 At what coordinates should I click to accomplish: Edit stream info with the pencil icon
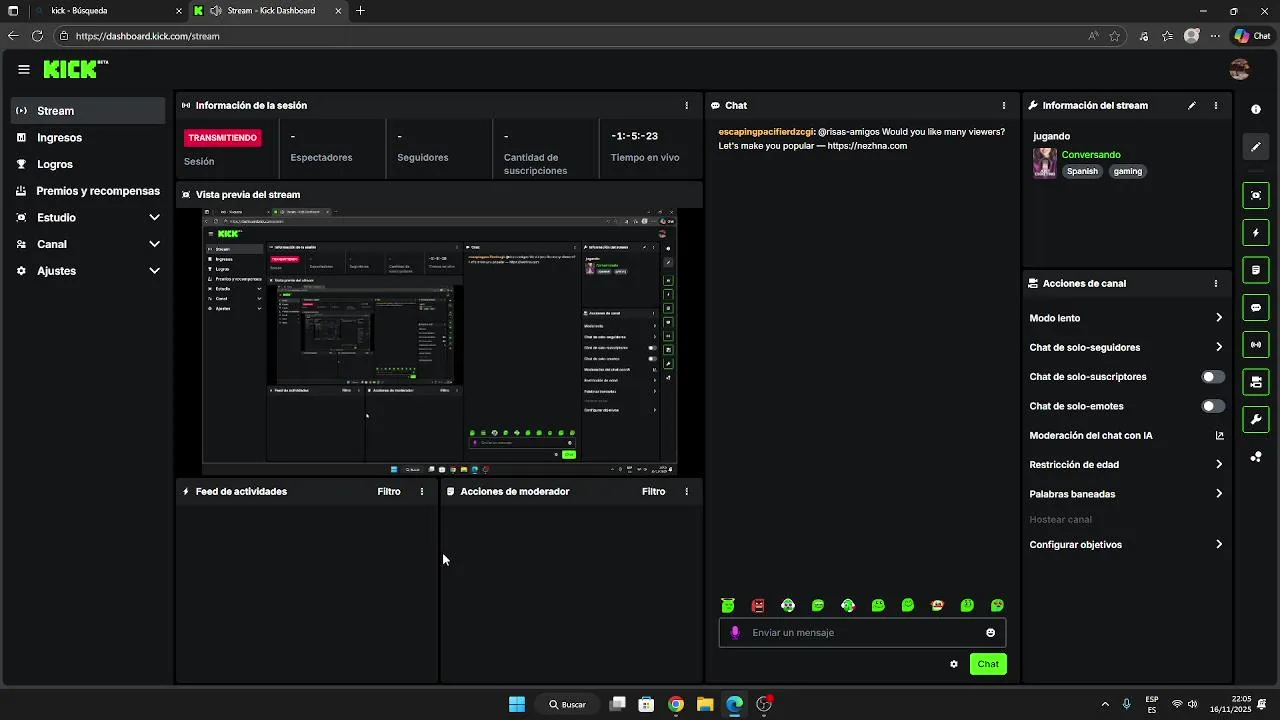coord(1192,105)
